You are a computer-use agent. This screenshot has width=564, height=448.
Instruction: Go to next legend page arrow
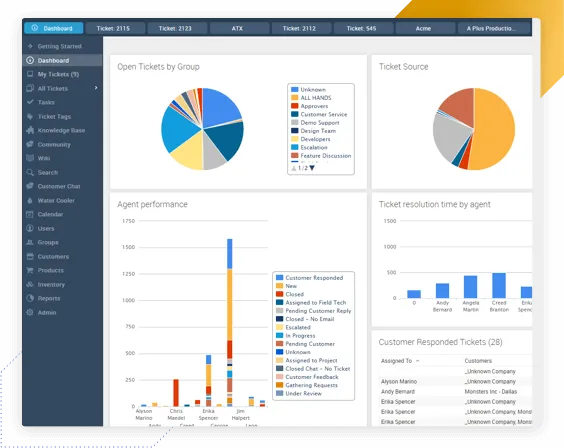[x=312, y=168]
